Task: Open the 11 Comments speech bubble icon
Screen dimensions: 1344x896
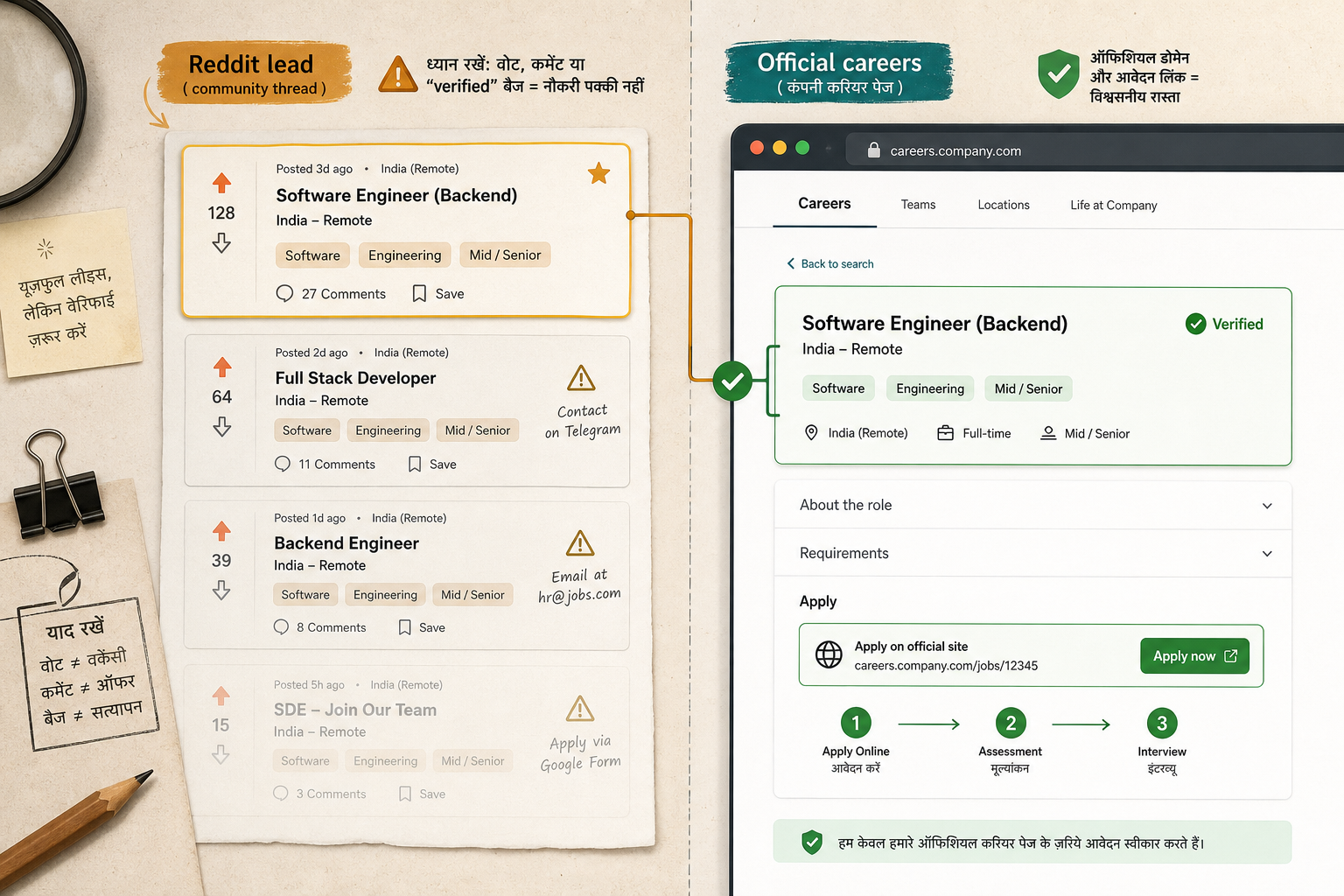Action: click(283, 464)
